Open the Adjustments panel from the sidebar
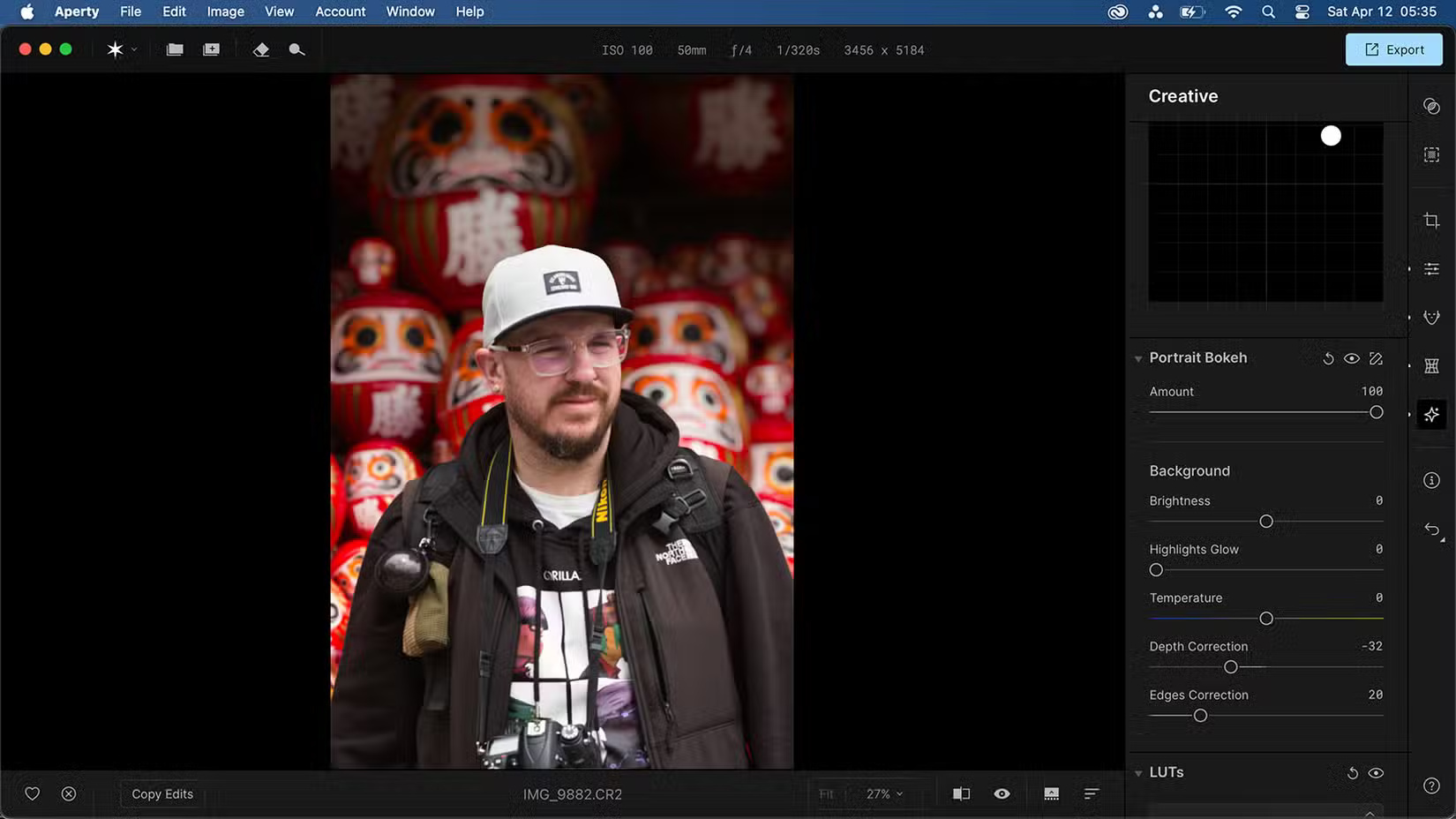Screen dimensions: 1456x819 [1431, 268]
